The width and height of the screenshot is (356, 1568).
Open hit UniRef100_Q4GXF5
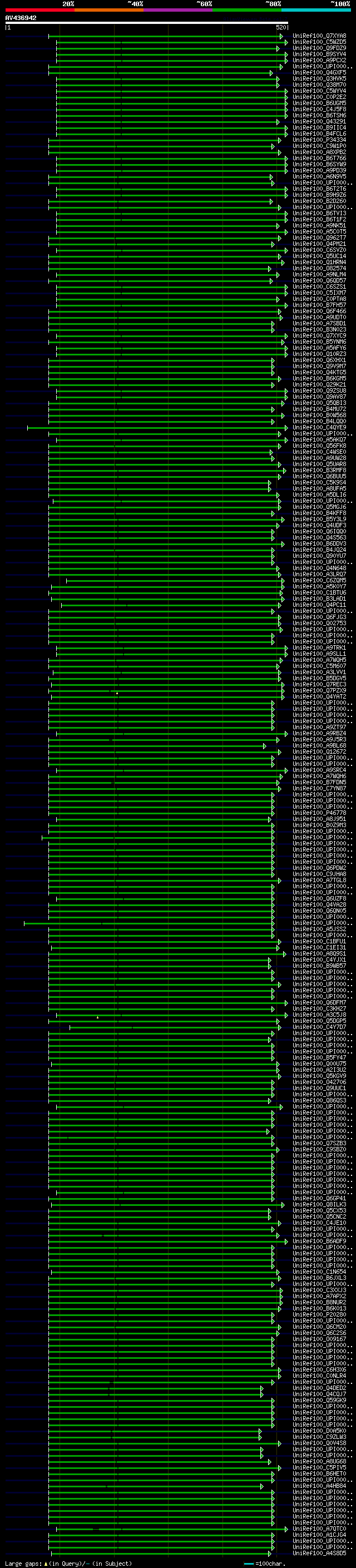point(319,73)
